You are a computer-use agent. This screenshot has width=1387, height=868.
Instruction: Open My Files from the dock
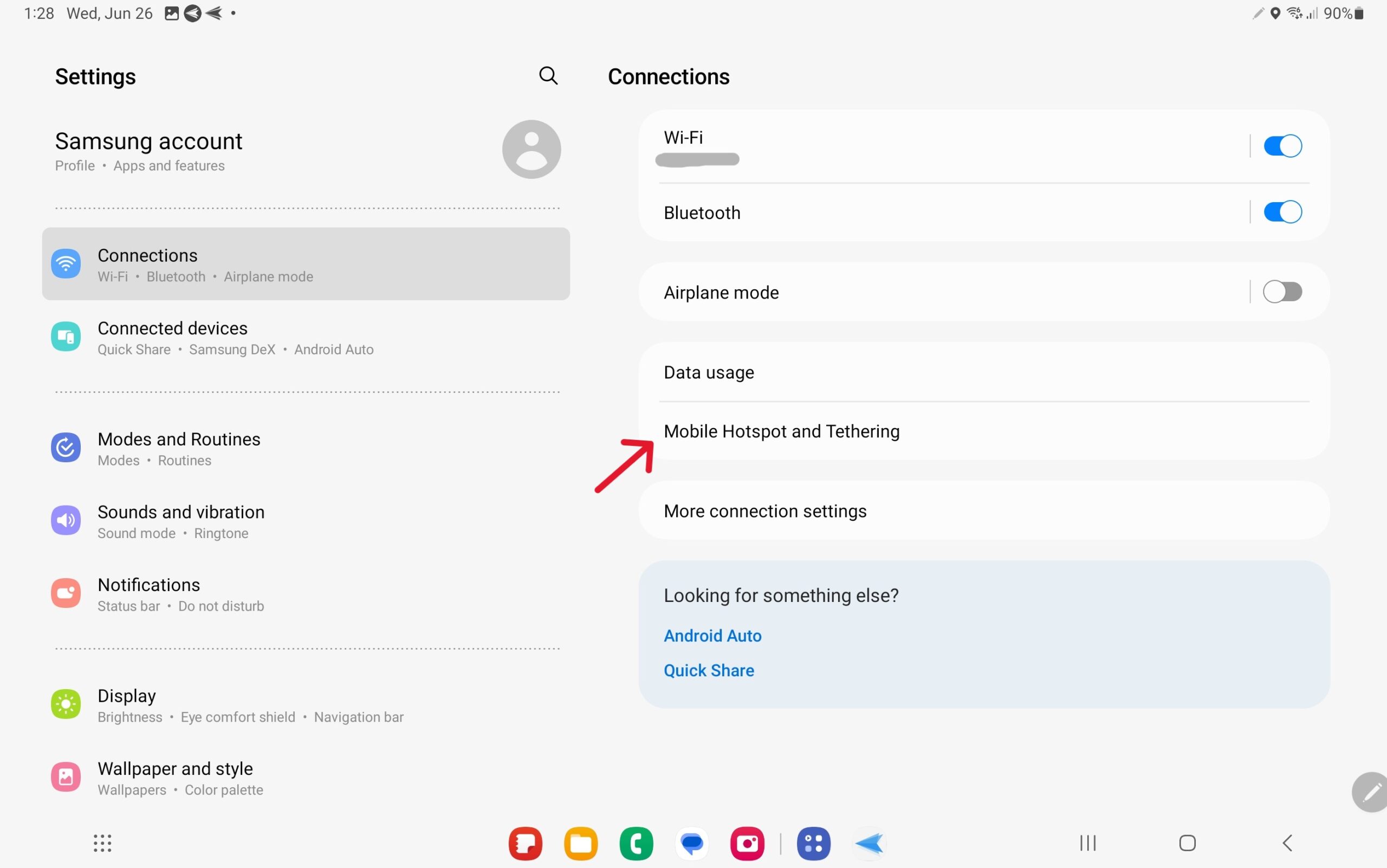point(580,843)
